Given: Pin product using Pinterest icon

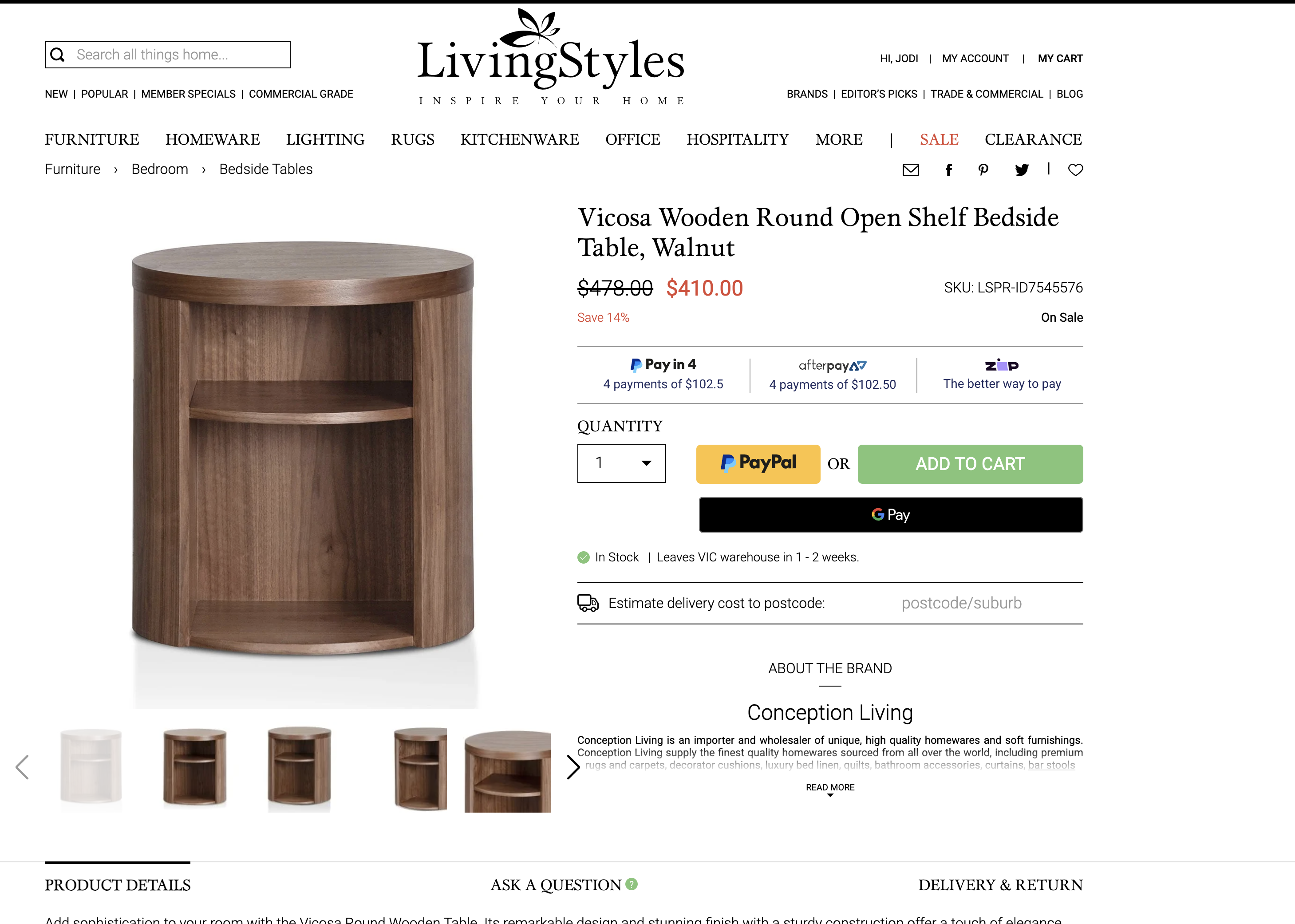Looking at the screenshot, I should (983, 170).
